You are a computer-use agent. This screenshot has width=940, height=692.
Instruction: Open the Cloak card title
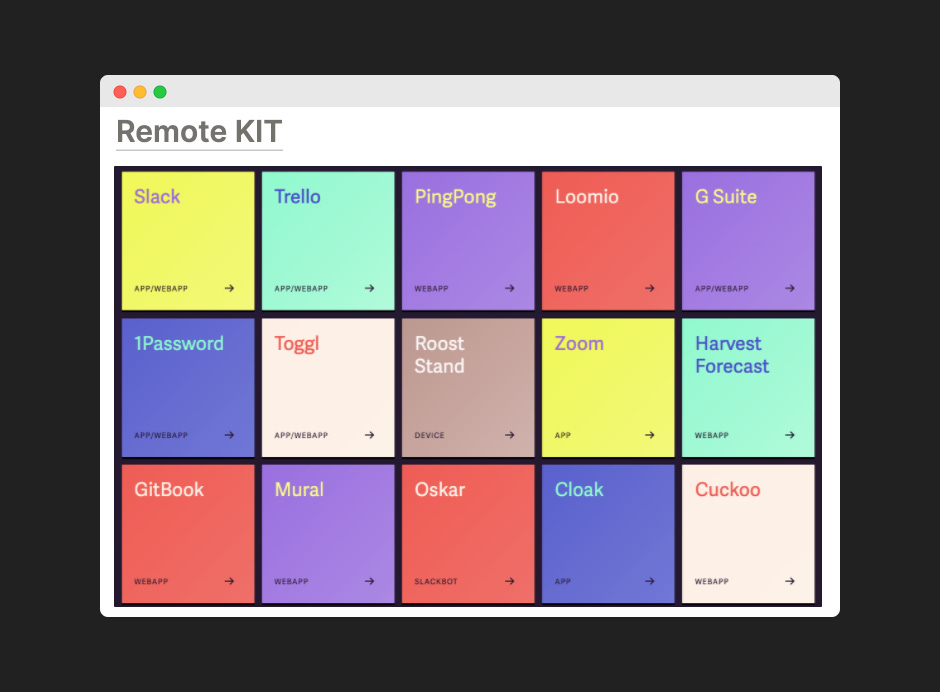coord(579,490)
